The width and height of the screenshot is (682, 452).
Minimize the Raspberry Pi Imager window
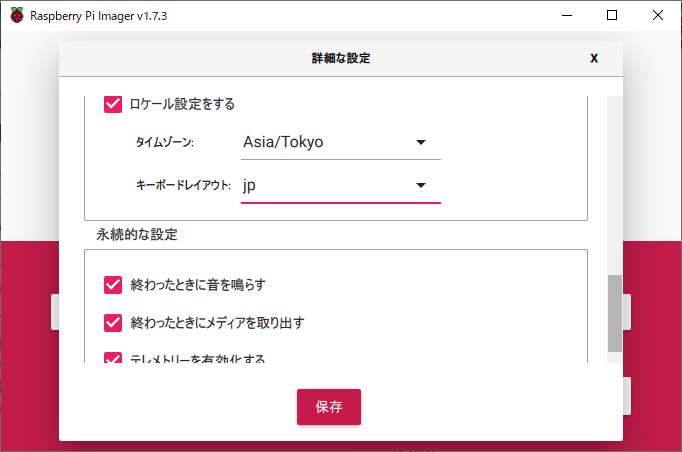click(x=566, y=15)
